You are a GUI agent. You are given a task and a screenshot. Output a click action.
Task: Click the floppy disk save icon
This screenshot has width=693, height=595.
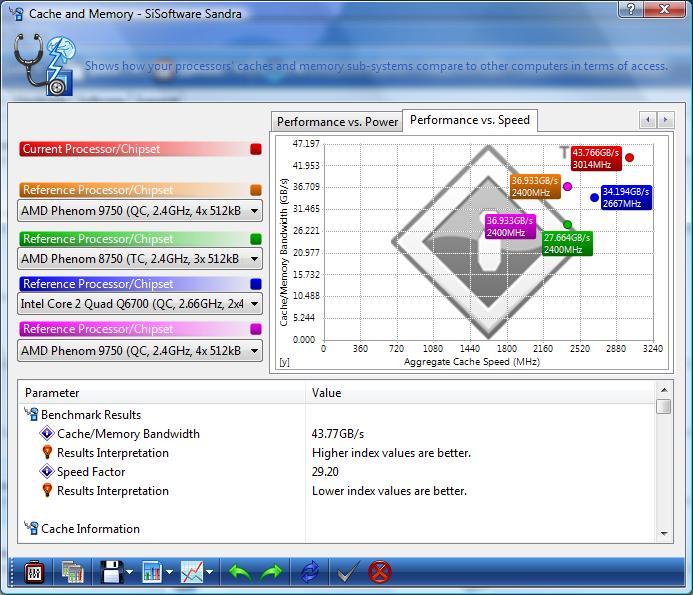click(x=112, y=572)
